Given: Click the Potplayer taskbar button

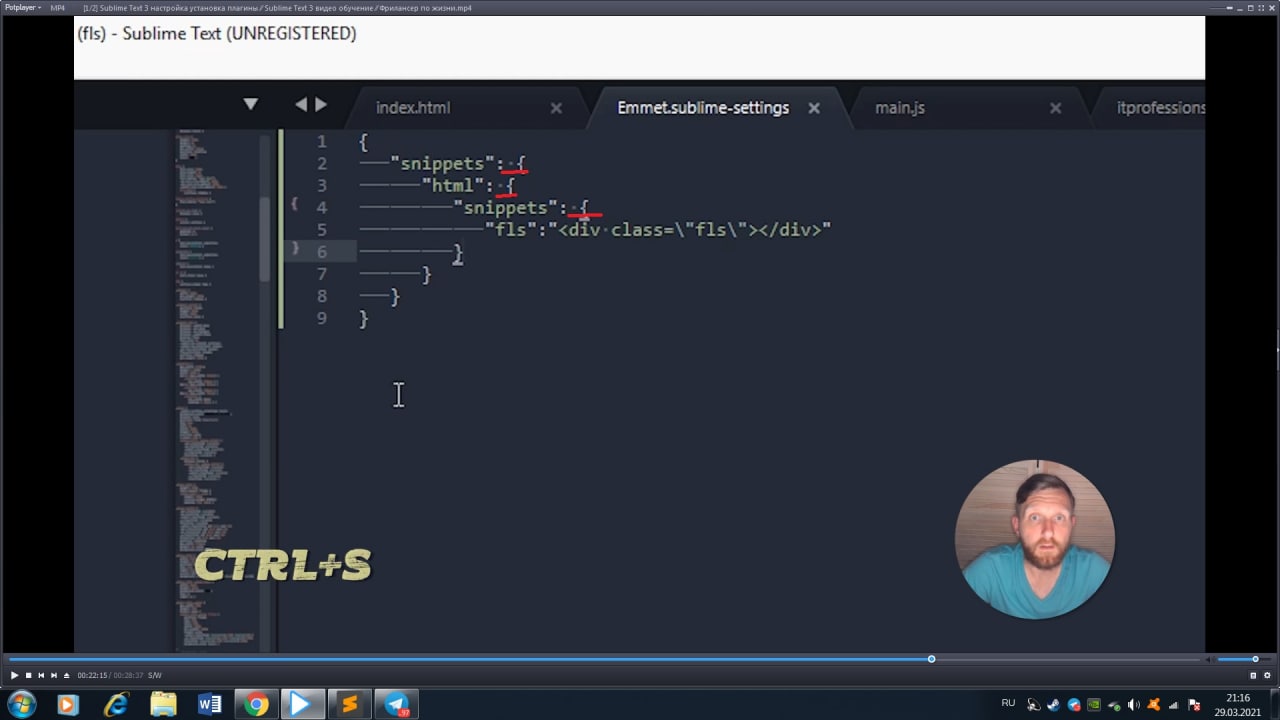Looking at the screenshot, I should pyautogui.click(x=300, y=704).
